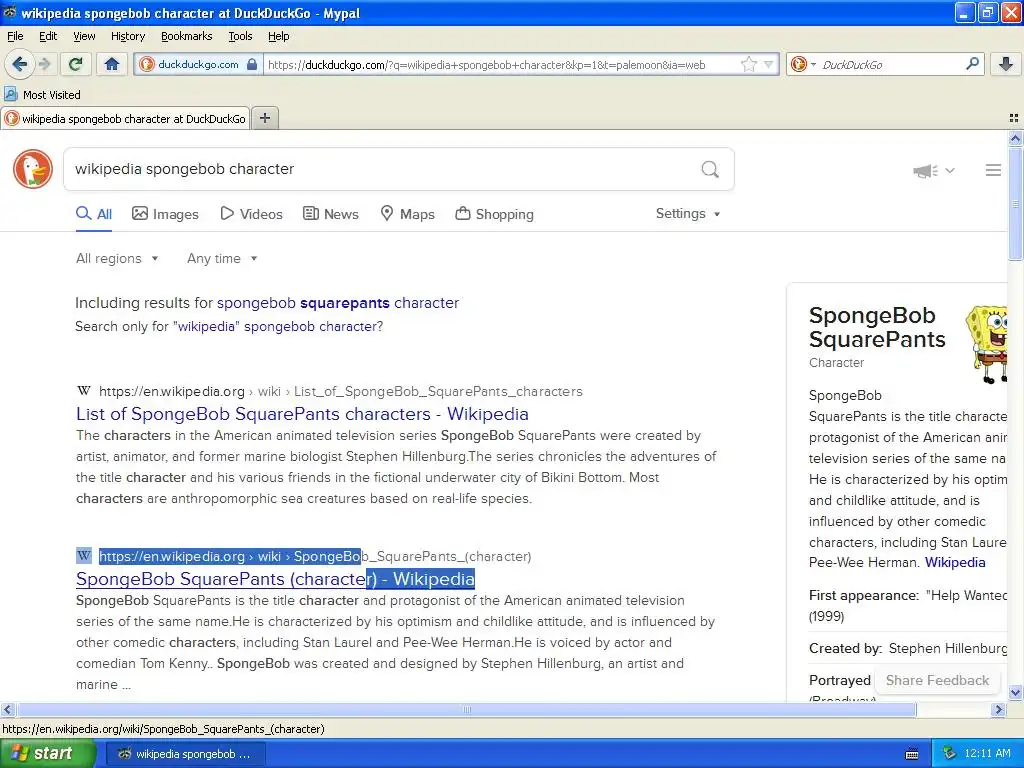
Task: Open the downloads arrow button
Action: click(x=1006, y=64)
